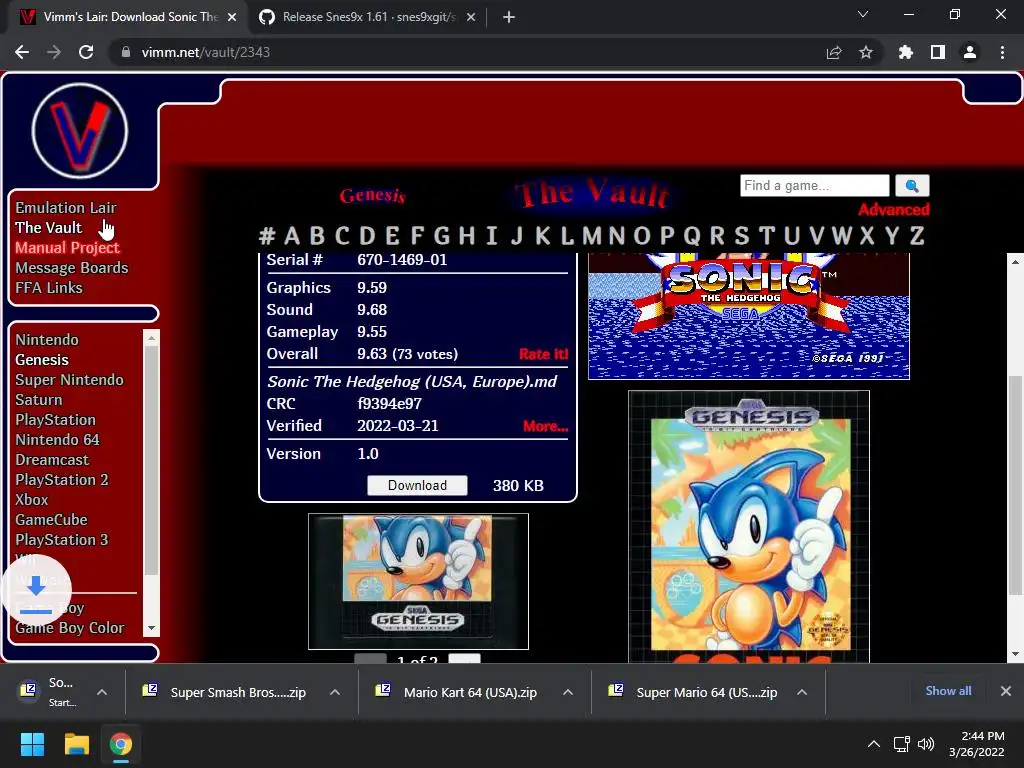Viewport: 1024px width, 768px height.
Task: Click the Sonic title screen thumbnail
Action: (x=748, y=316)
